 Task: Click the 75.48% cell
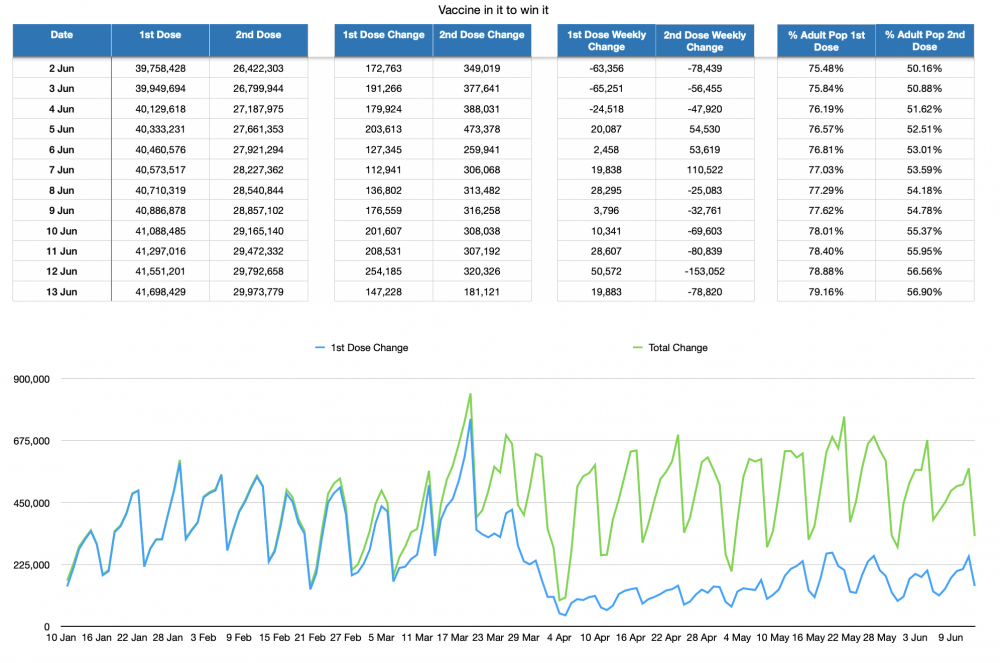[x=826, y=68]
